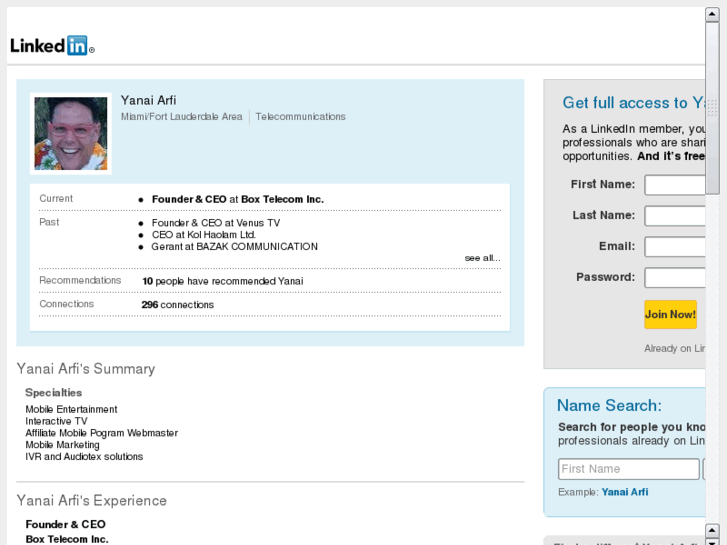Screen dimensions: 727x545
Task: Open Yanai Arfi's profile photo
Action: [x=70, y=134]
